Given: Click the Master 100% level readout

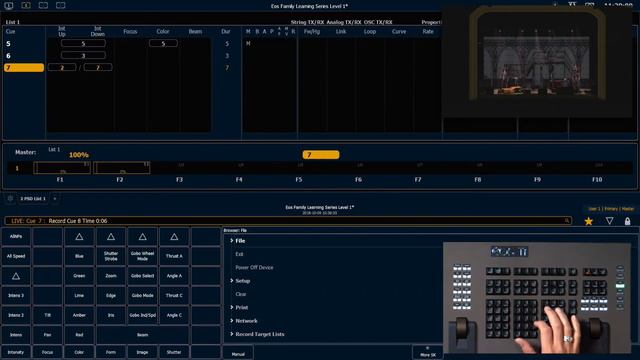Looking at the screenshot, I should tap(79, 155).
